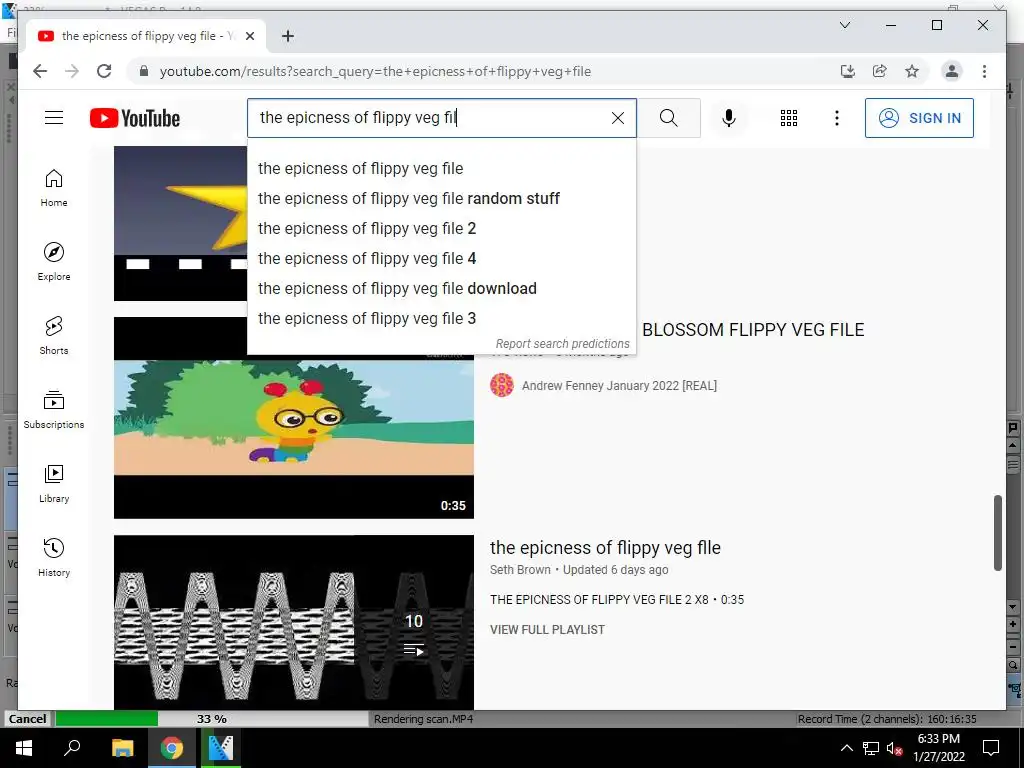
Task: Open the YouTube hamburger guide menu
Action: (54, 118)
